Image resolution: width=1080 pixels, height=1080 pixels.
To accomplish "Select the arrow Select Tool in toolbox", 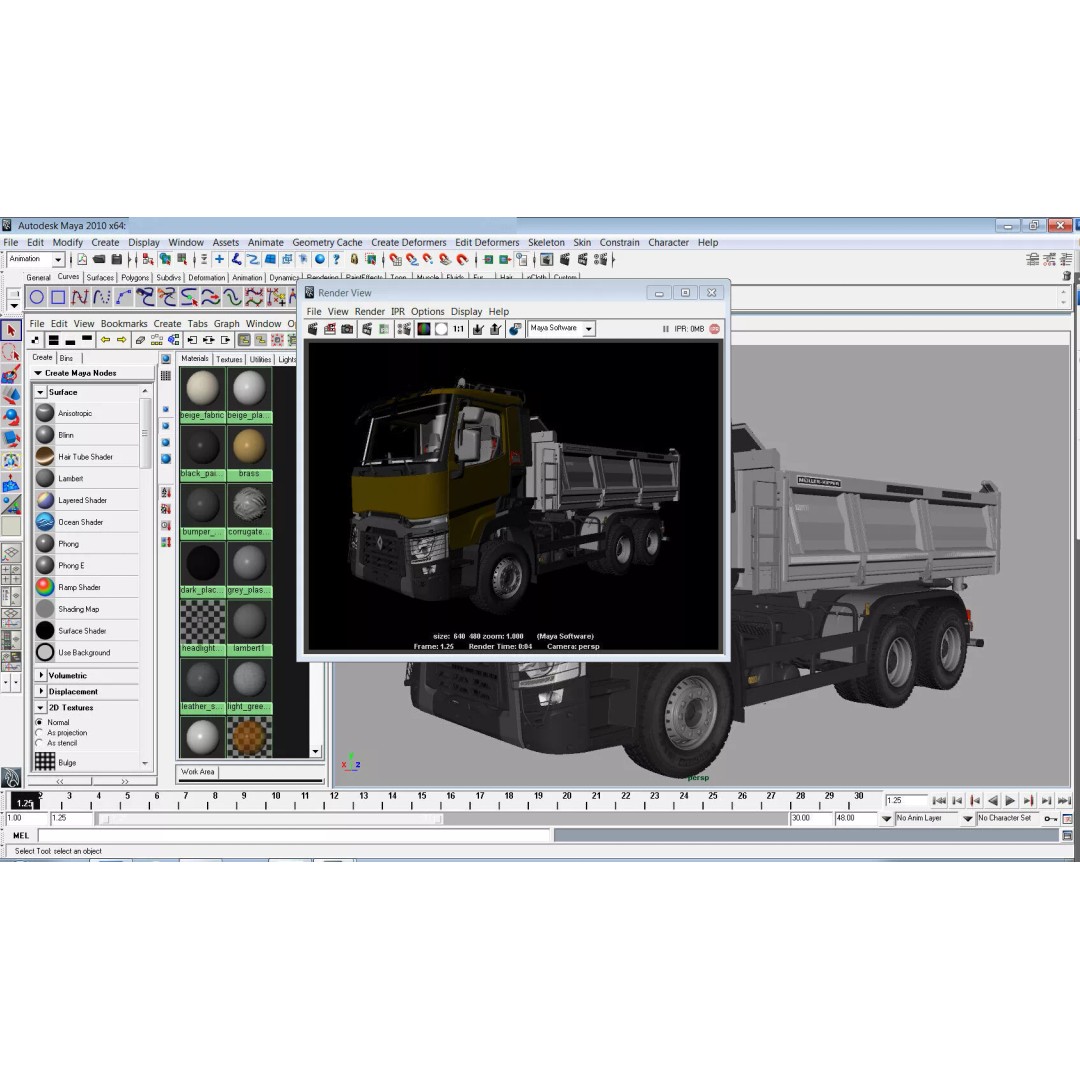I will pos(11,331).
